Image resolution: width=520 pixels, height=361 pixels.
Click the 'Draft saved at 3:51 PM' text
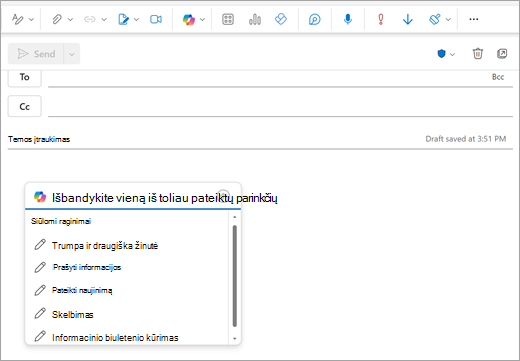(466, 139)
